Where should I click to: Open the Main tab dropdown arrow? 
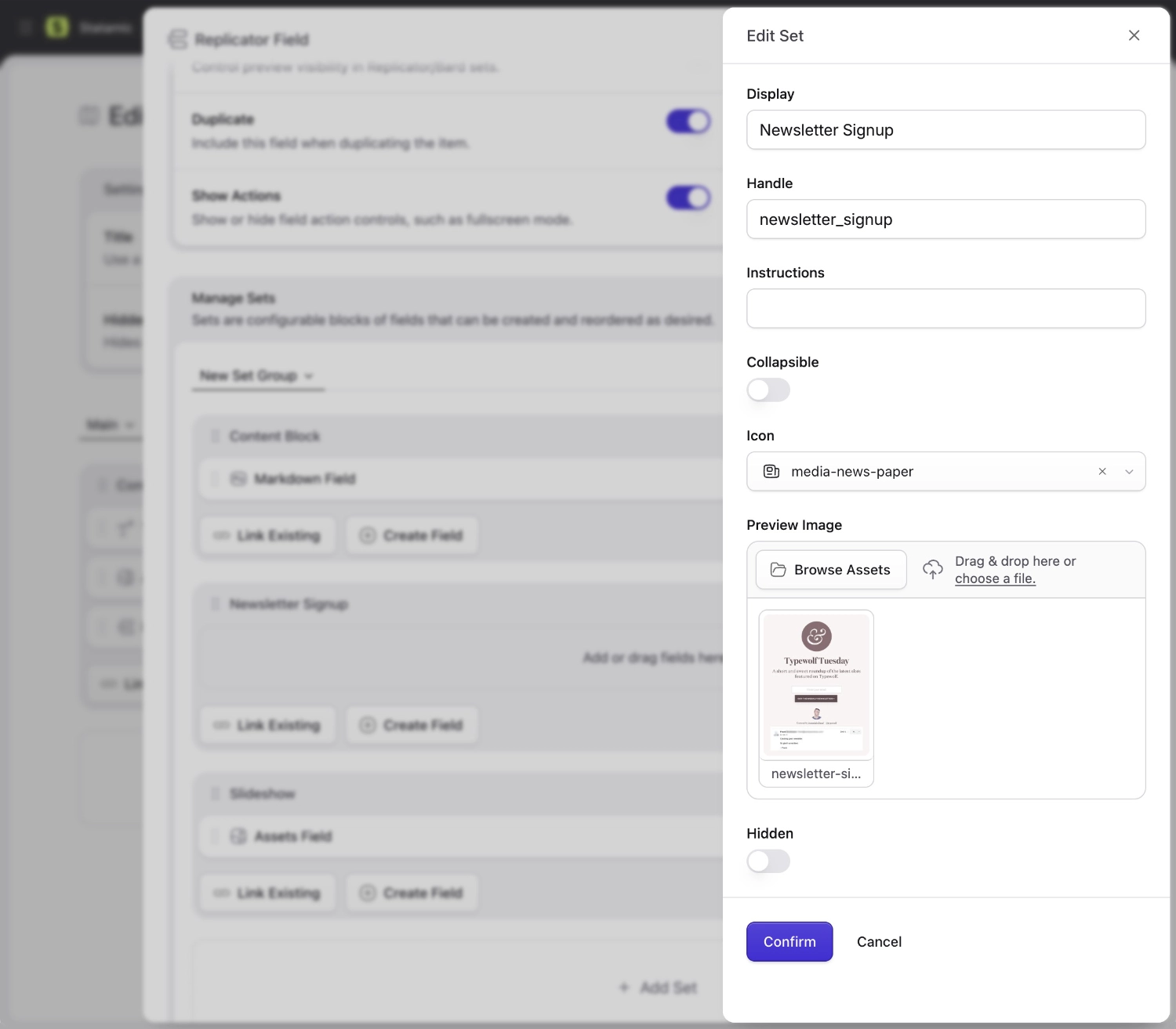tap(130, 424)
